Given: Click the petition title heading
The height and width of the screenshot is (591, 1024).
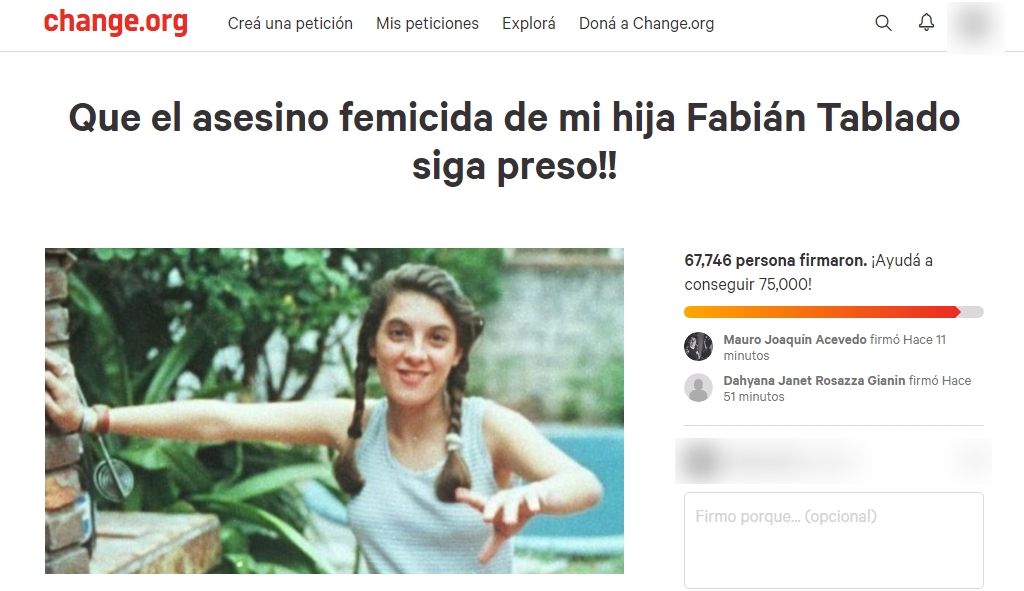Looking at the screenshot, I should tap(514, 142).
